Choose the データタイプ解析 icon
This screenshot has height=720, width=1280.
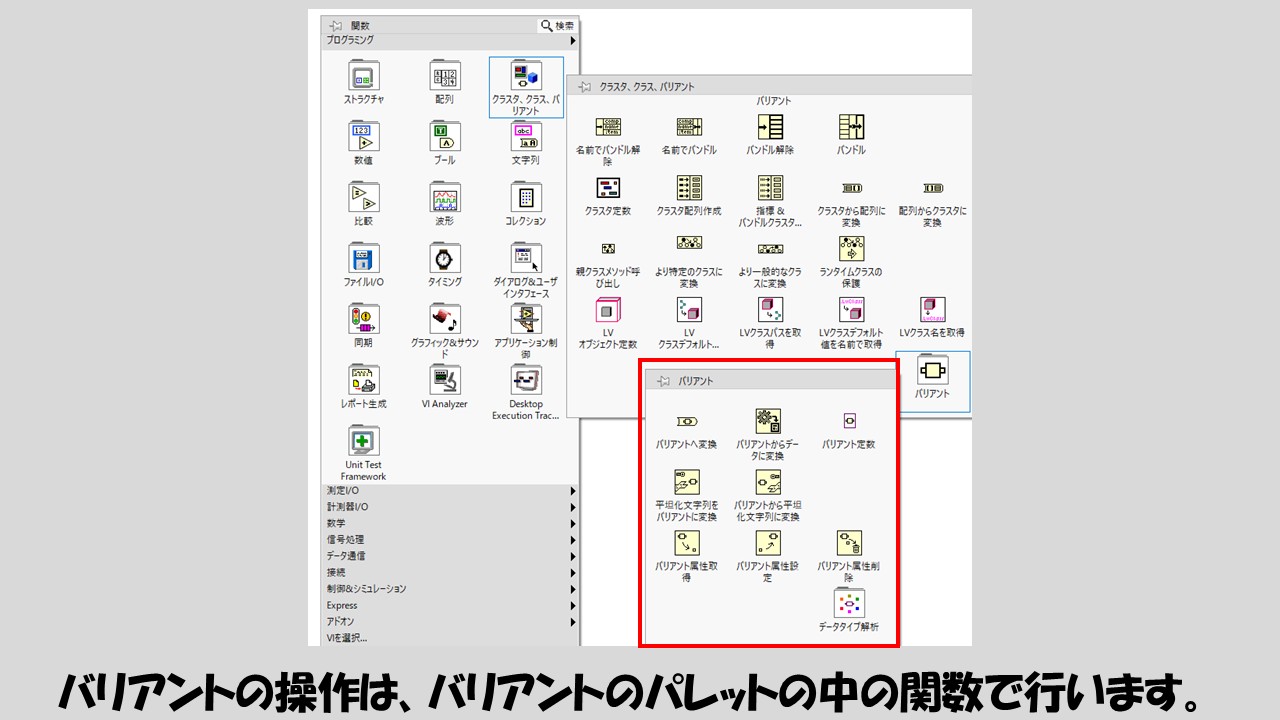tap(849, 604)
